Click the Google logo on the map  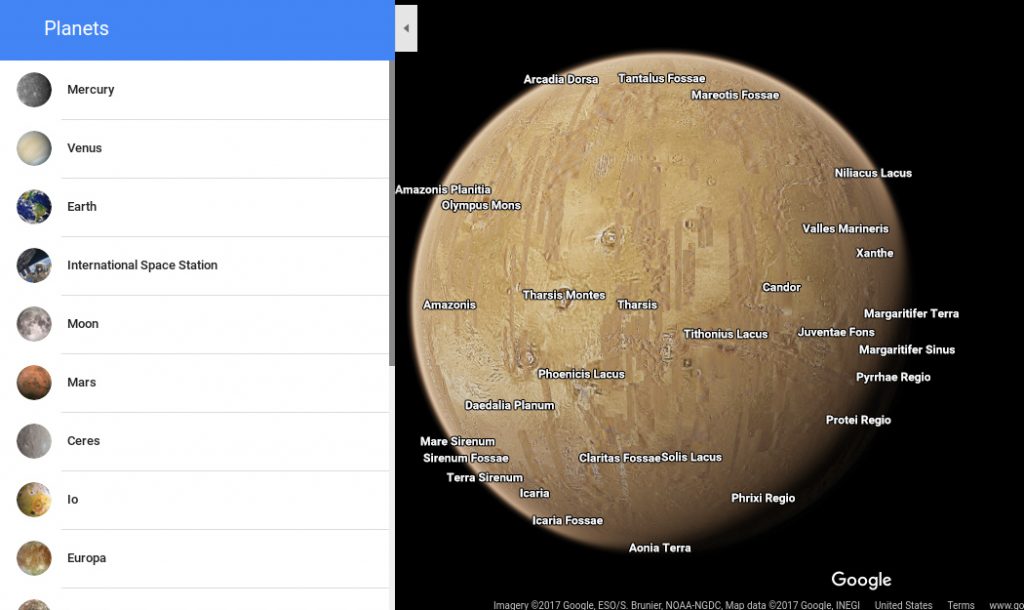tap(861, 579)
